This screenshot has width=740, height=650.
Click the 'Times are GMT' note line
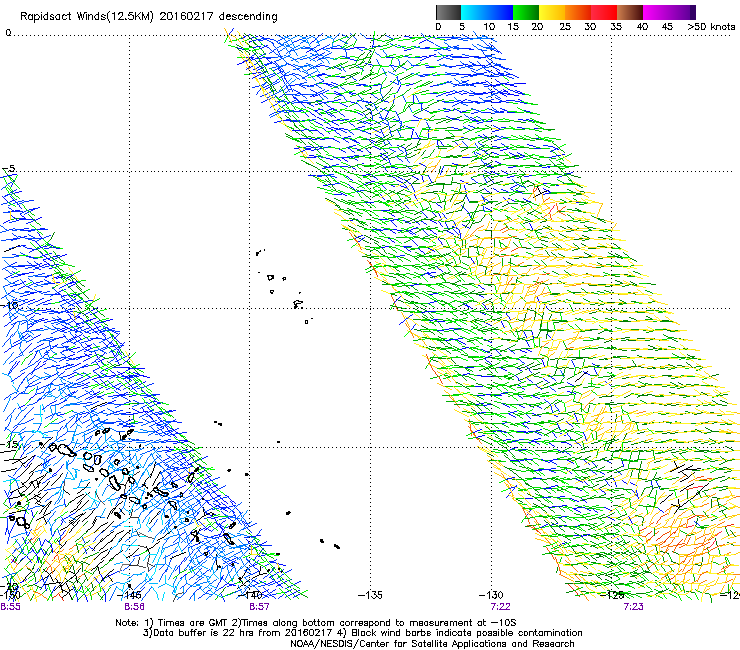[x=316, y=623]
